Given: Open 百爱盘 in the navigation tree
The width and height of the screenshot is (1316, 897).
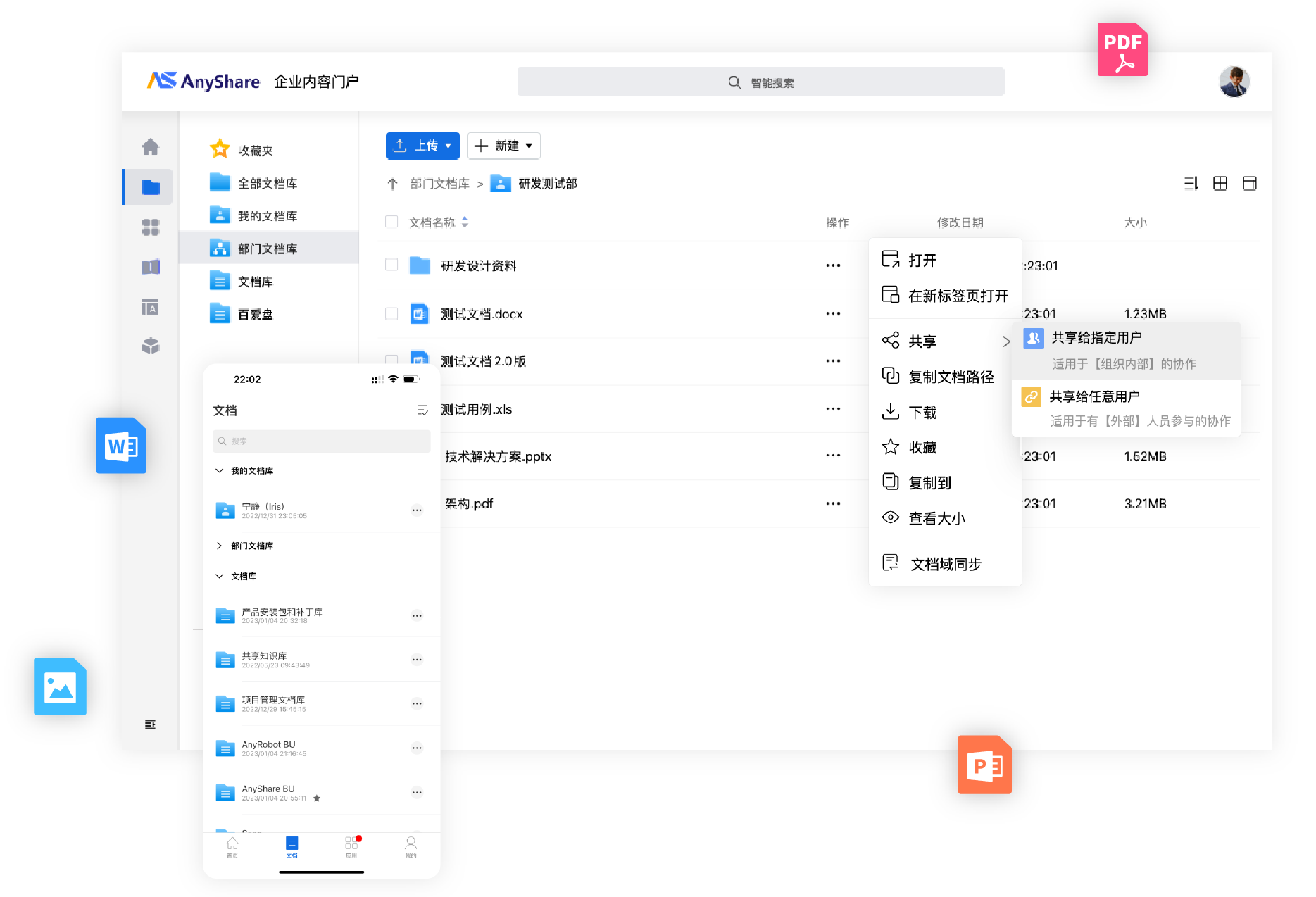Looking at the screenshot, I should click(x=269, y=314).
